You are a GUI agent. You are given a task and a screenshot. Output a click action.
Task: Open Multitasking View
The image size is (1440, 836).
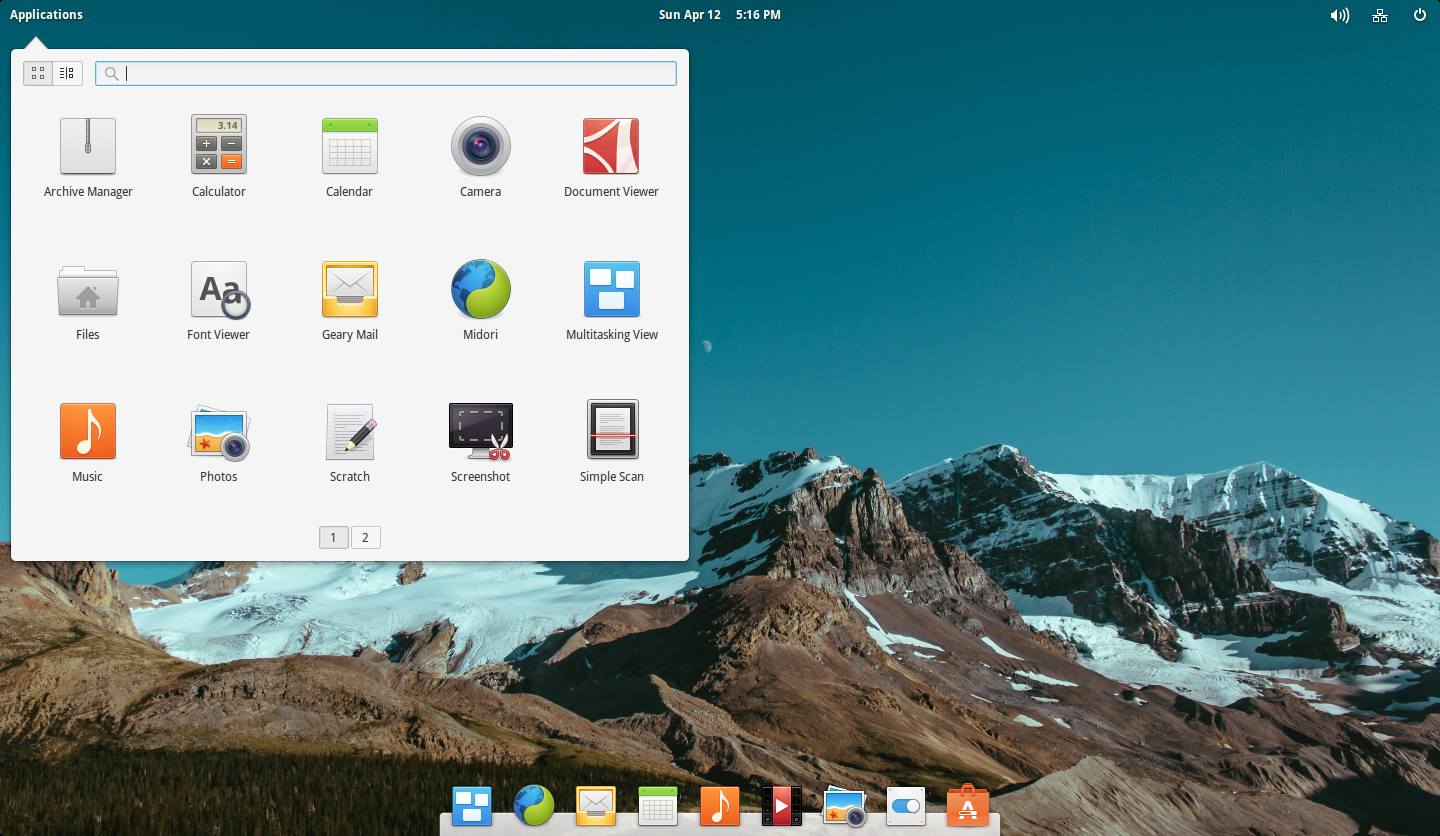pyautogui.click(x=611, y=290)
